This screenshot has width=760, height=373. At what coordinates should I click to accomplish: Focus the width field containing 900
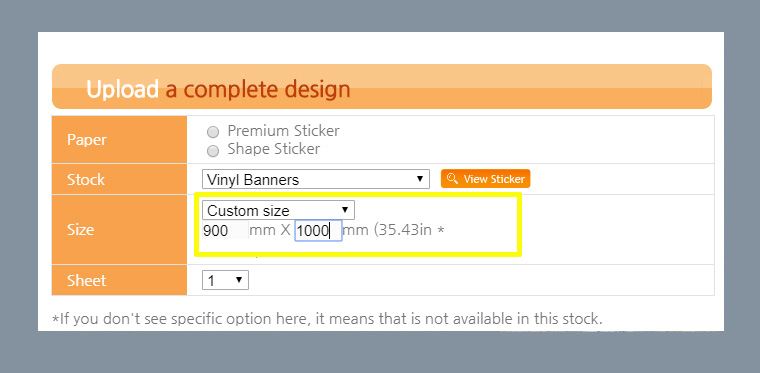pyautogui.click(x=225, y=231)
